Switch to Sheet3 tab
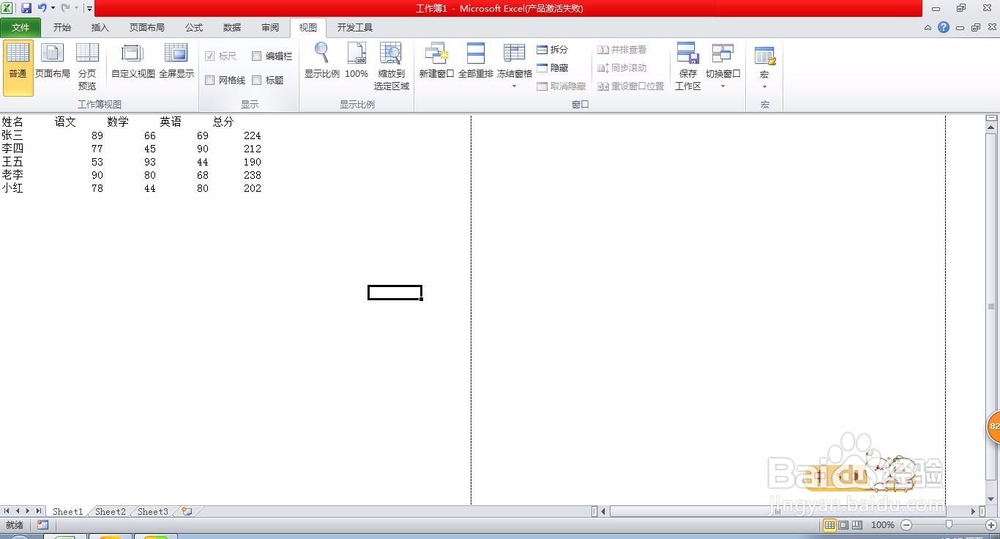Screen dimensions: 1000x539 [152, 512]
